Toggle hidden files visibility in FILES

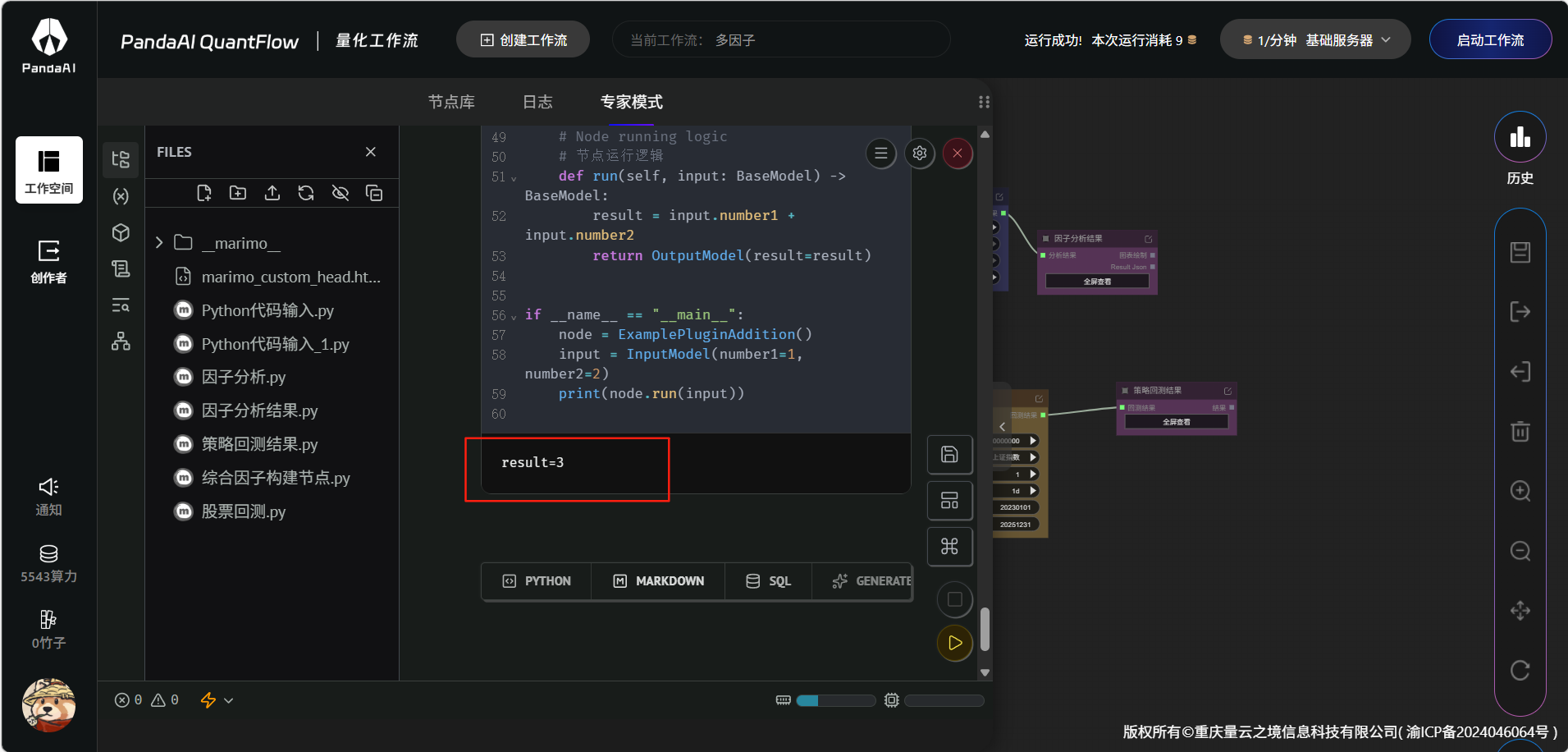tap(341, 193)
